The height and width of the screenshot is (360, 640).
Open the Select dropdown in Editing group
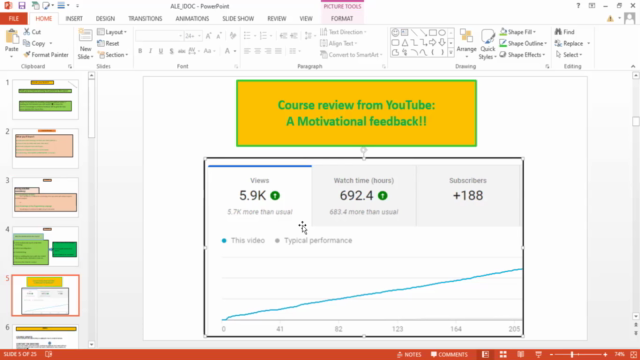coord(569,55)
